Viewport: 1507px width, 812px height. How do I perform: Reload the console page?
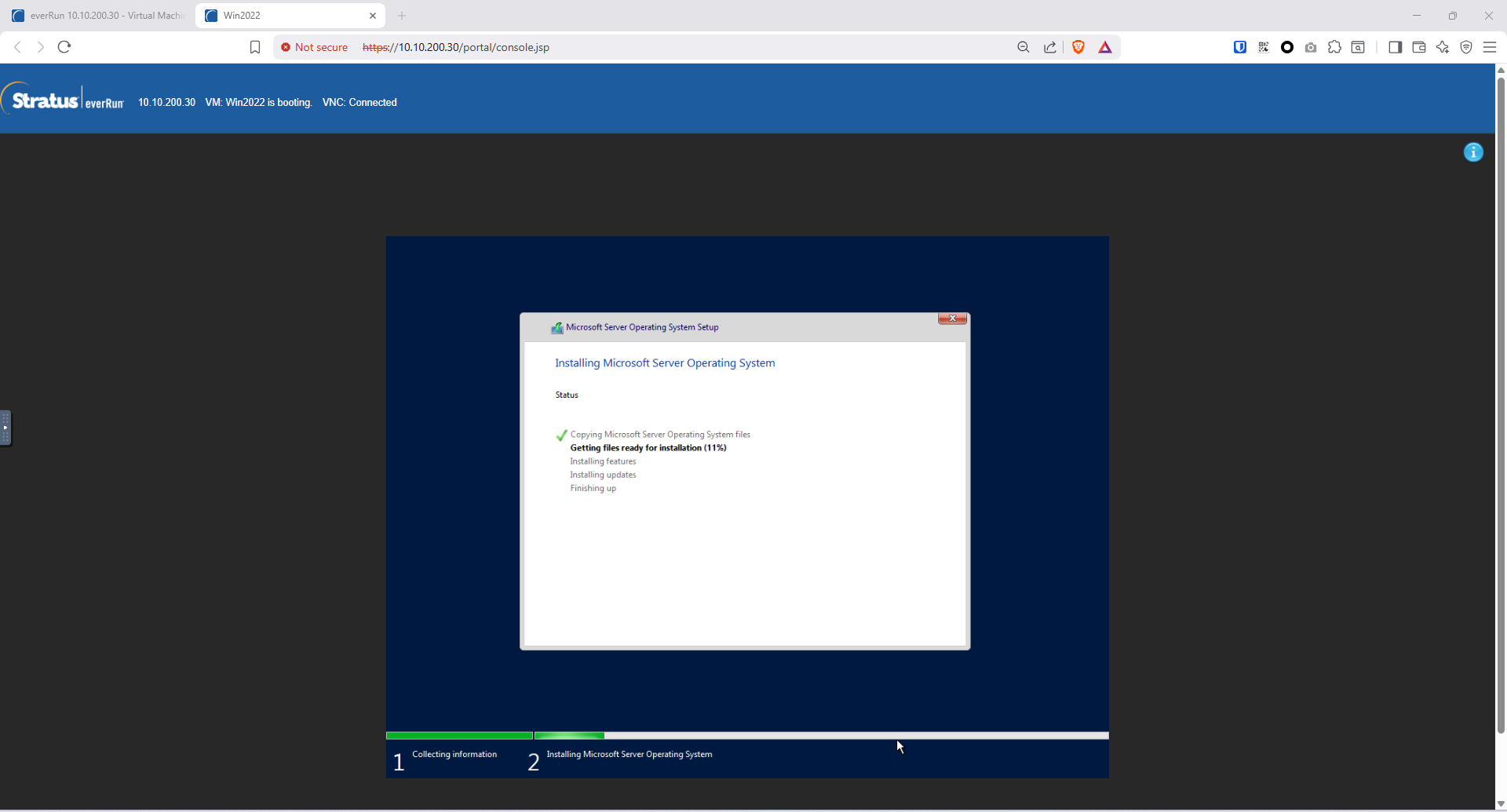pyautogui.click(x=64, y=47)
